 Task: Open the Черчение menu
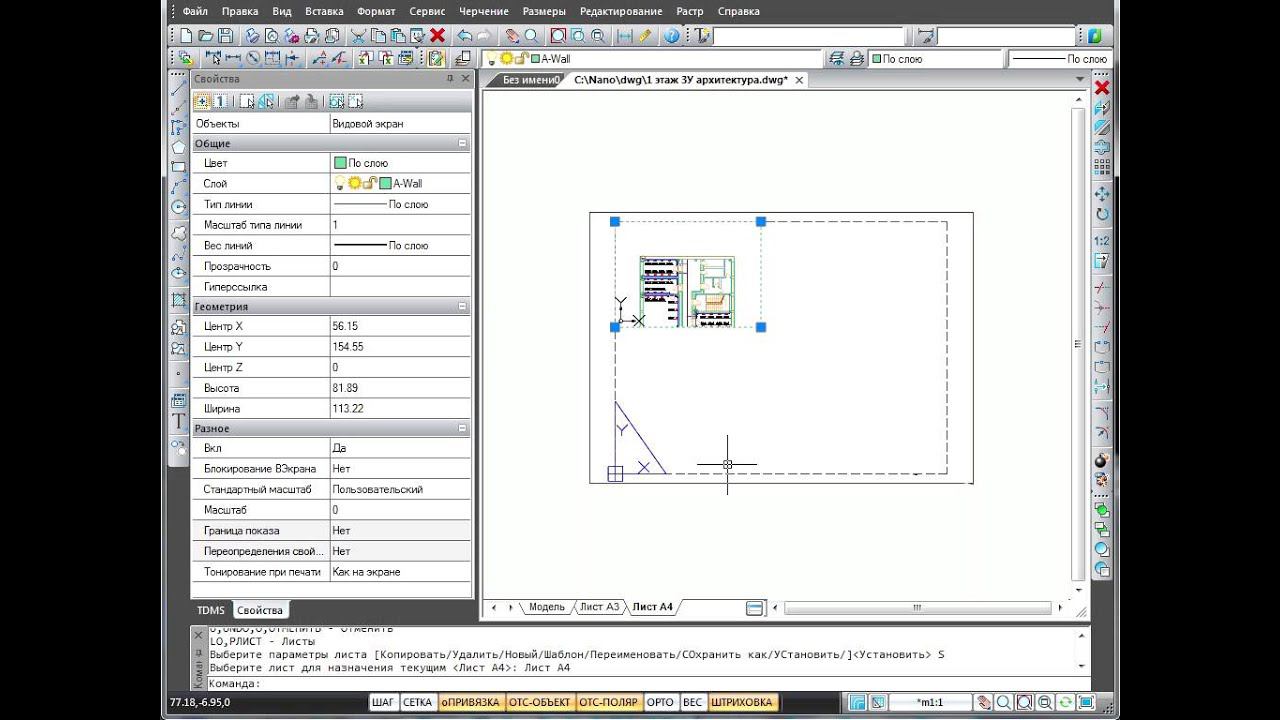(x=484, y=11)
